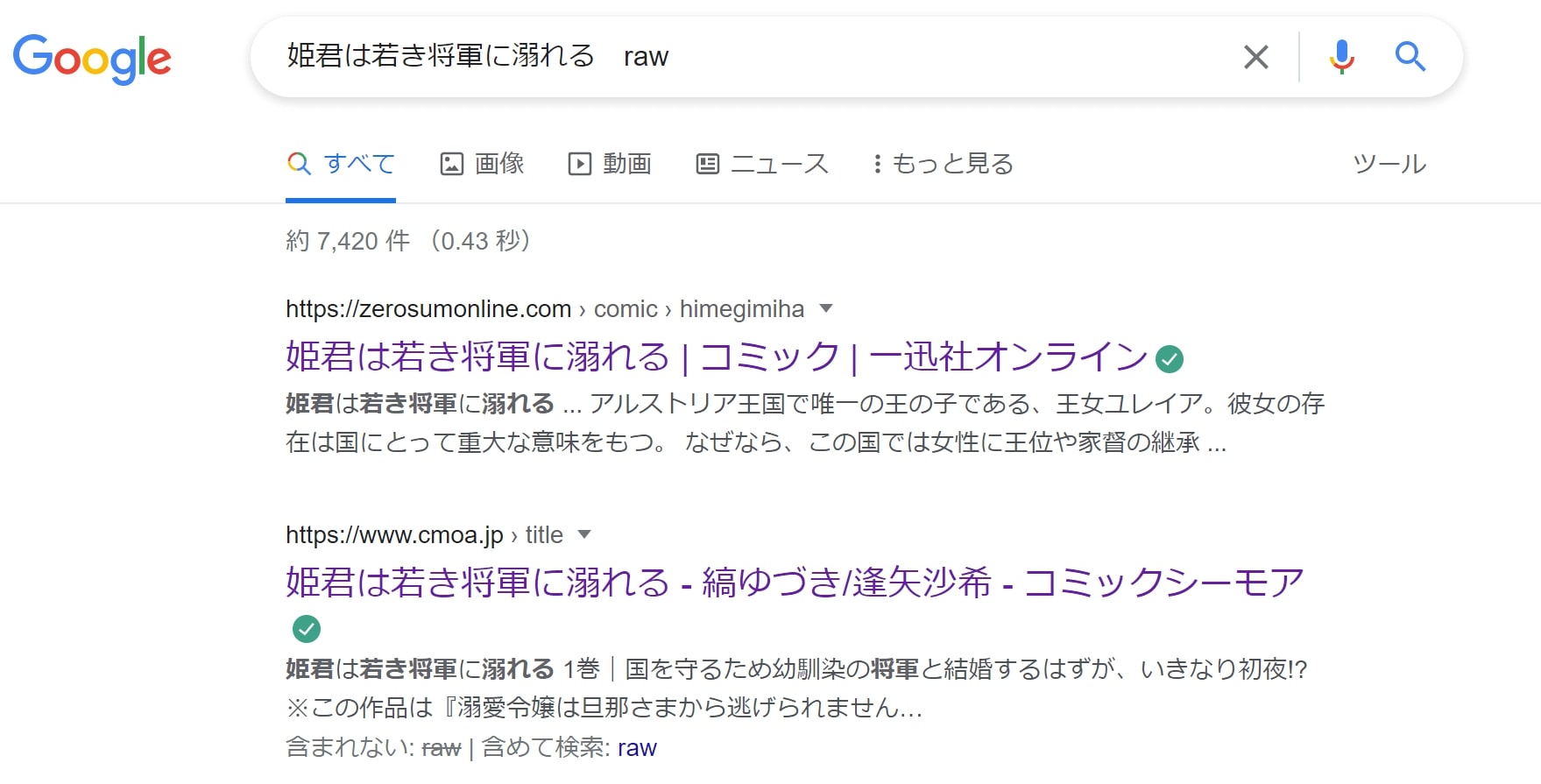Click the blue magnifier search button
Screen dimensions: 1541x784
(x=1410, y=57)
